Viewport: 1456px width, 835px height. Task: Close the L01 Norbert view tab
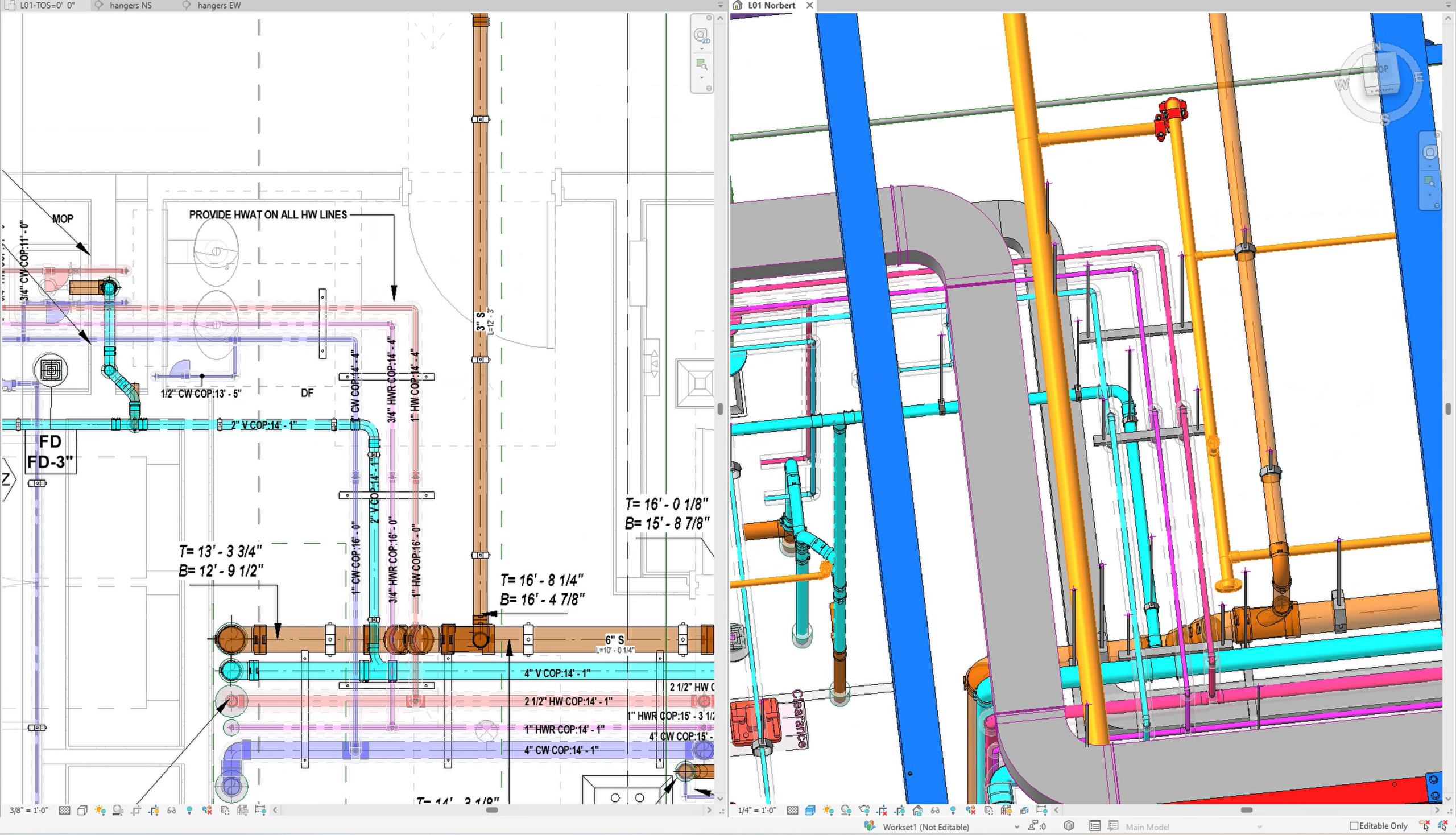click(809, 5)
